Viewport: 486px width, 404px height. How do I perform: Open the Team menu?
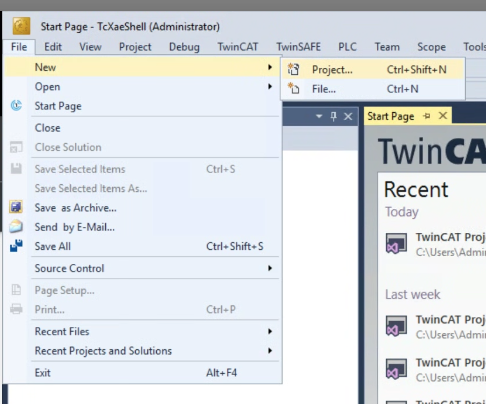click(x=387, y=47)
